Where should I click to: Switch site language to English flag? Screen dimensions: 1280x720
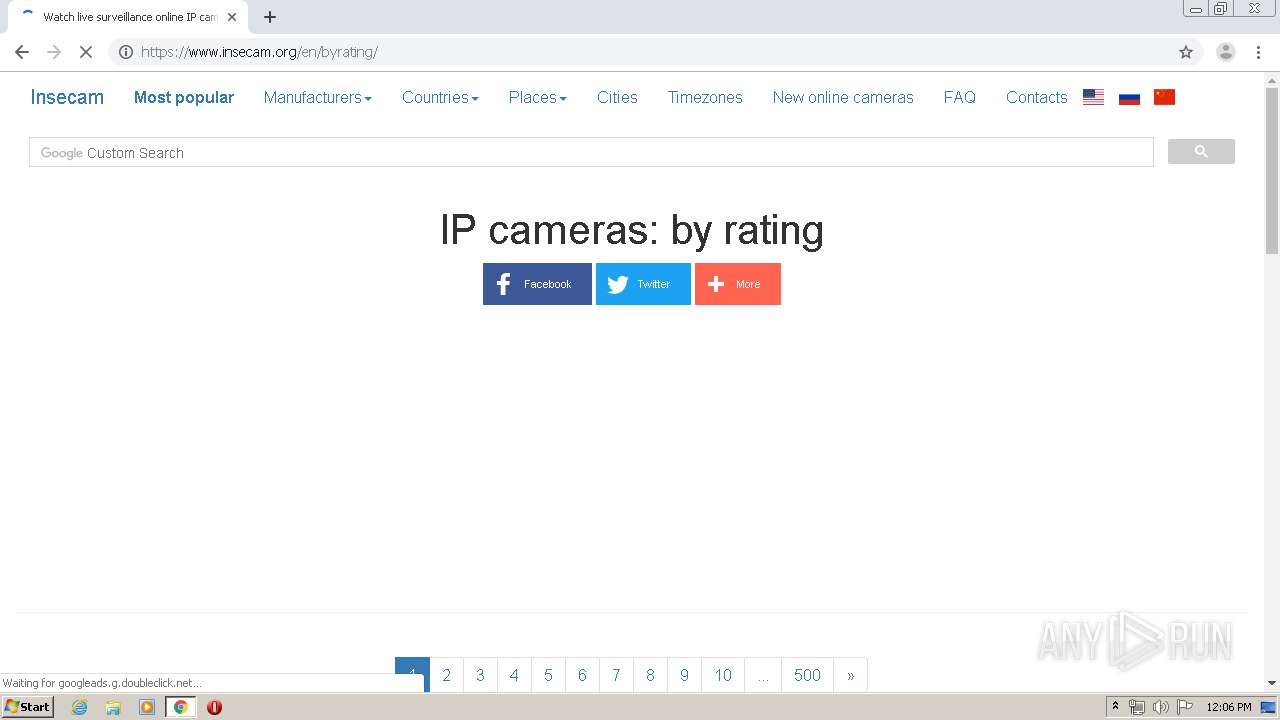point(1093,97)
